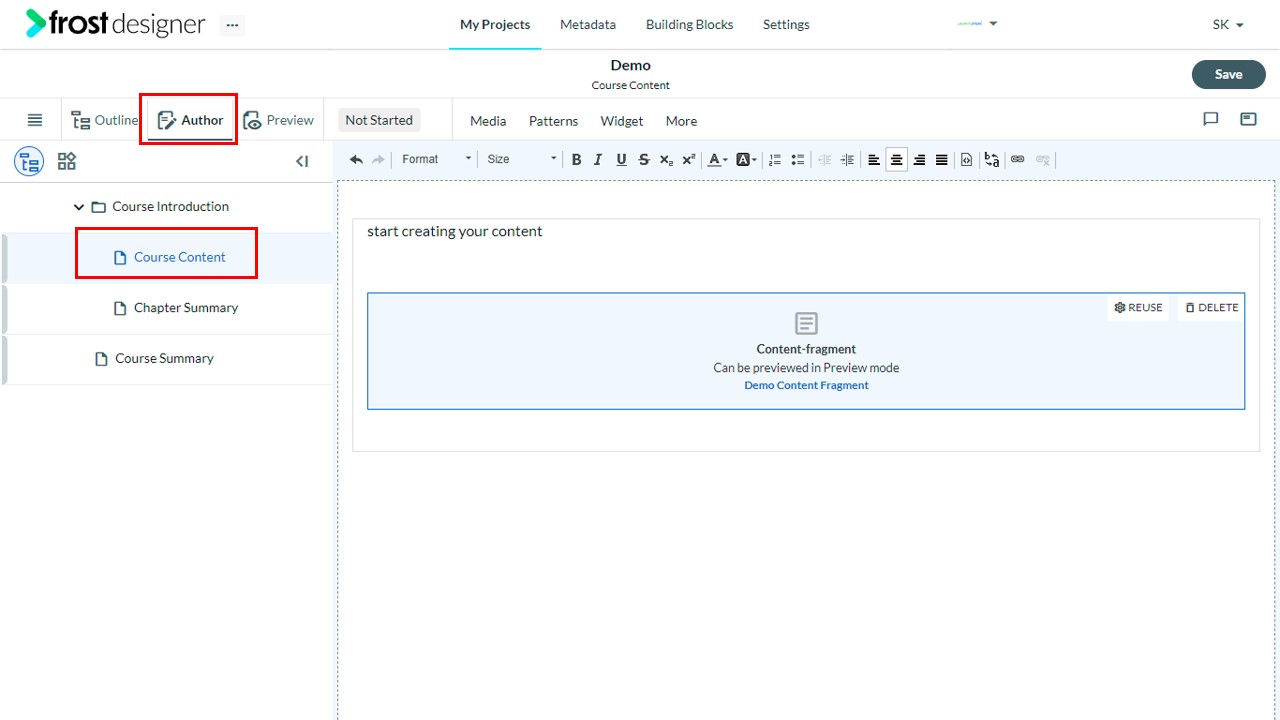This screenshot has height=720, width=1280.
Task: Click the Undo arrow in editor toolbar
Action: (356, 159)
